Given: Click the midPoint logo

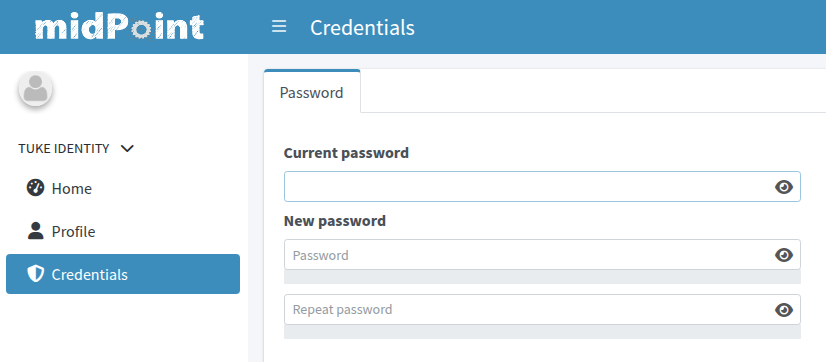Looking at the screenshot, I should point(120,27).
